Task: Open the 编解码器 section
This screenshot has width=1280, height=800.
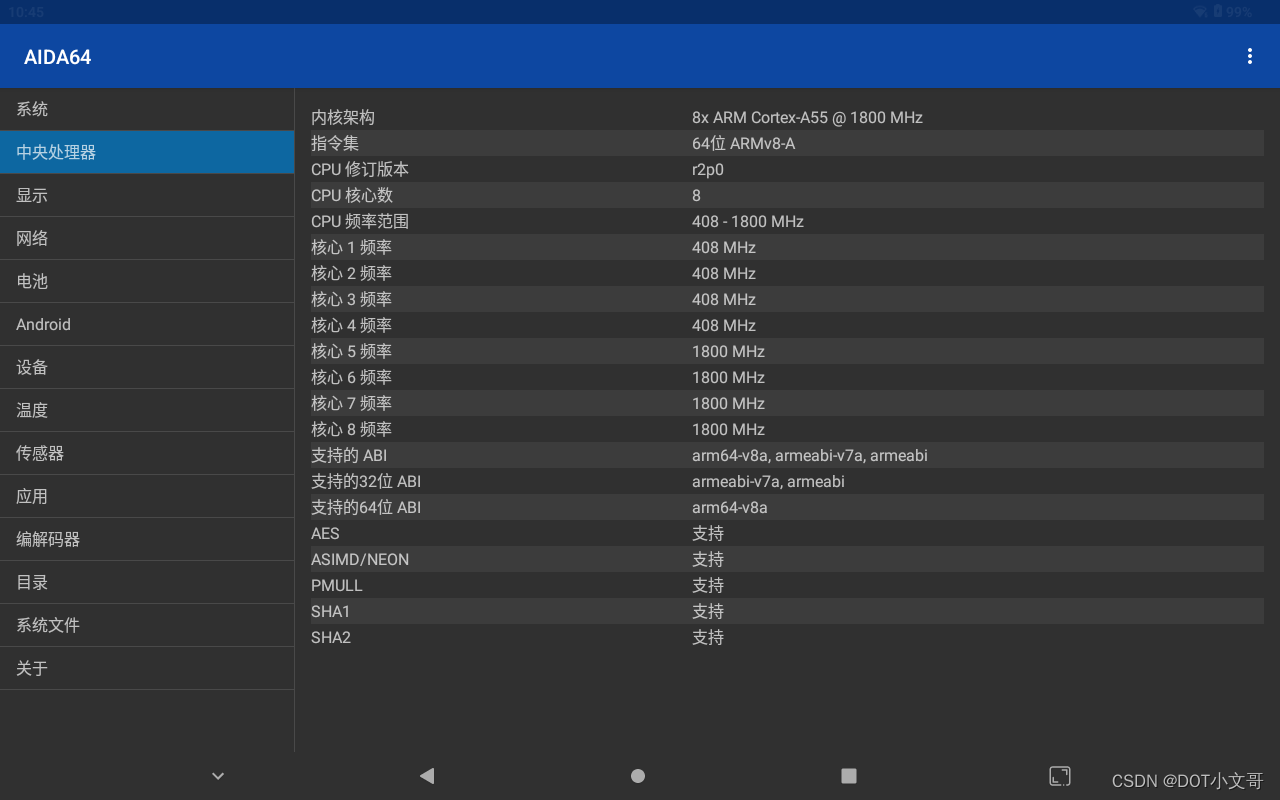Action: [x=147, y=539]
